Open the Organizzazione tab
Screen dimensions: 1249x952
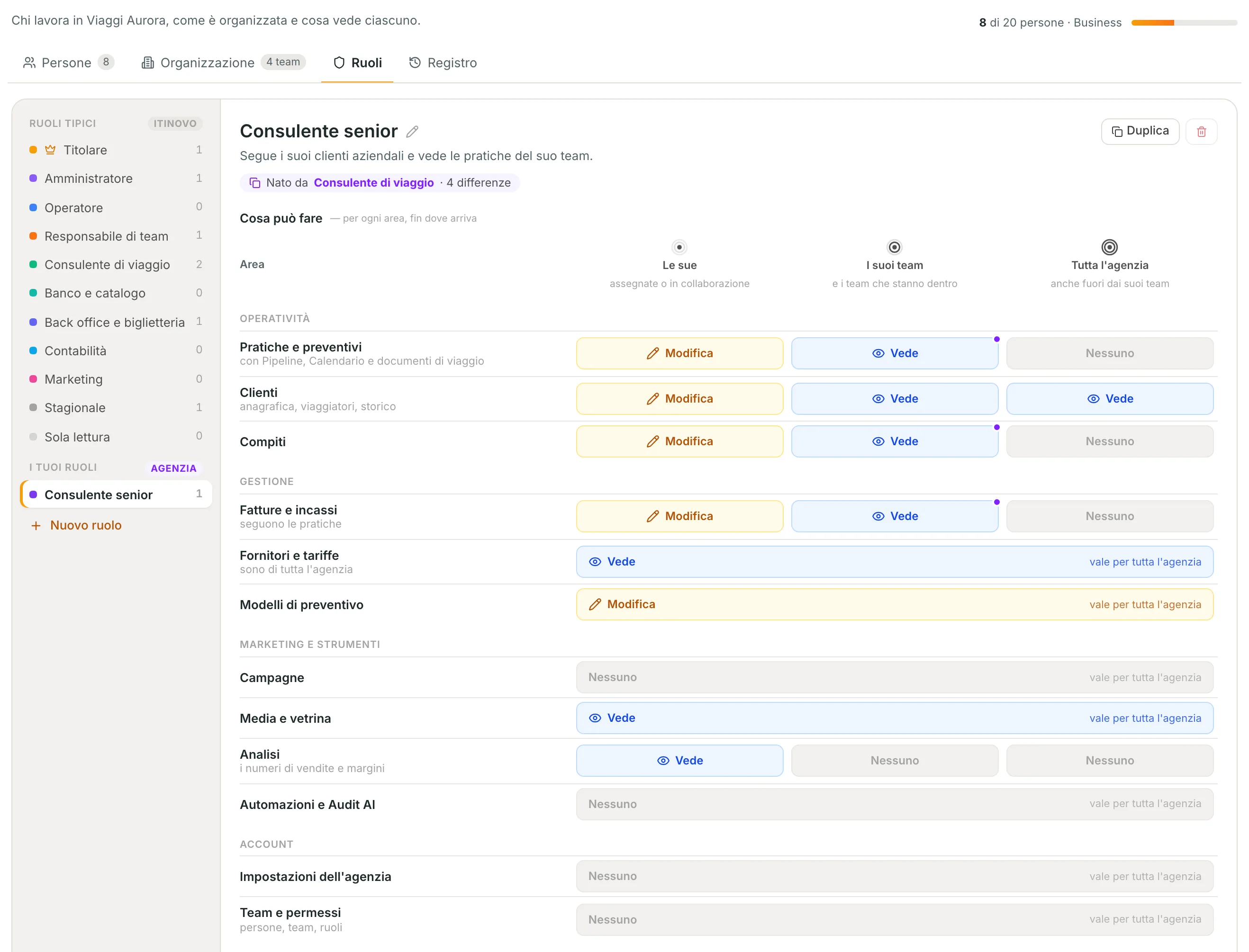[x=223, y=63]
